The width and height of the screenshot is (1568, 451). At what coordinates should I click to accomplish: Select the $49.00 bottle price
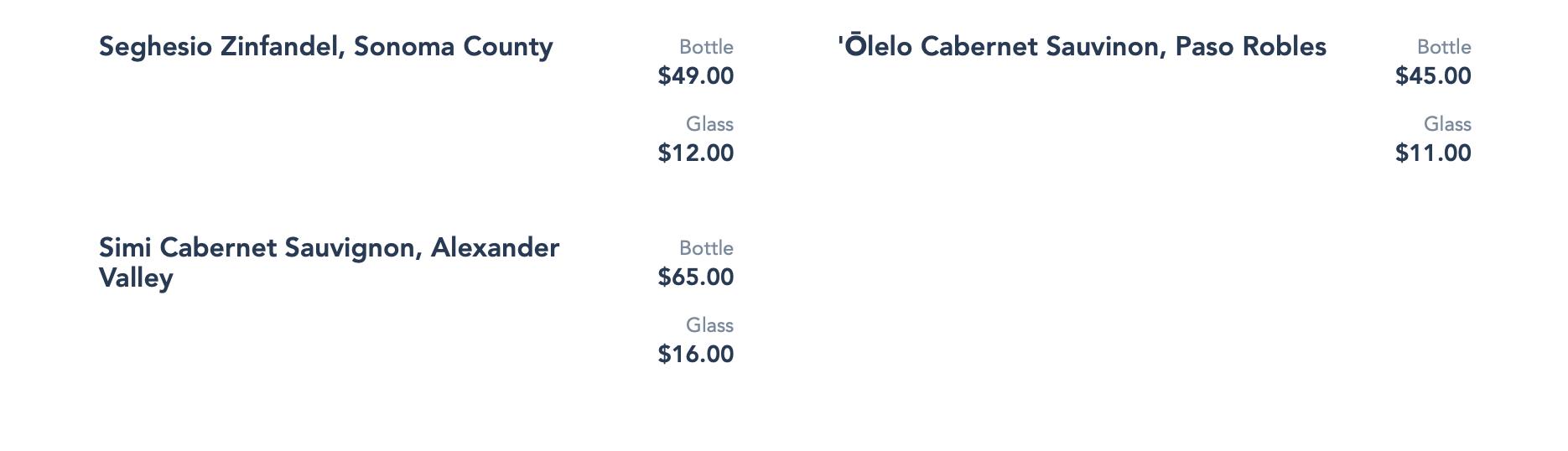[696, 76]
